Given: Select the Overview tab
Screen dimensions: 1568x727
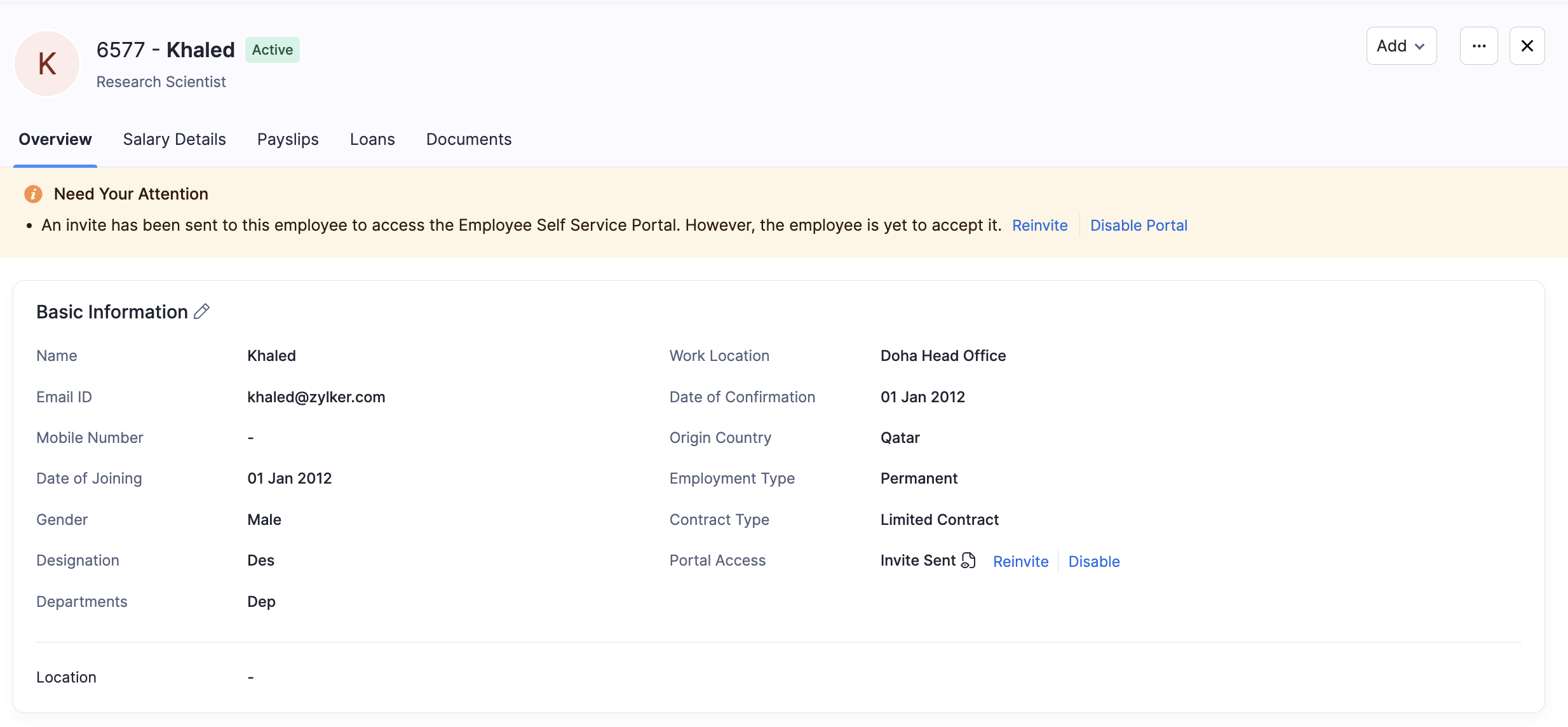Looking at the screenshot, I should [x=55, y=139].
